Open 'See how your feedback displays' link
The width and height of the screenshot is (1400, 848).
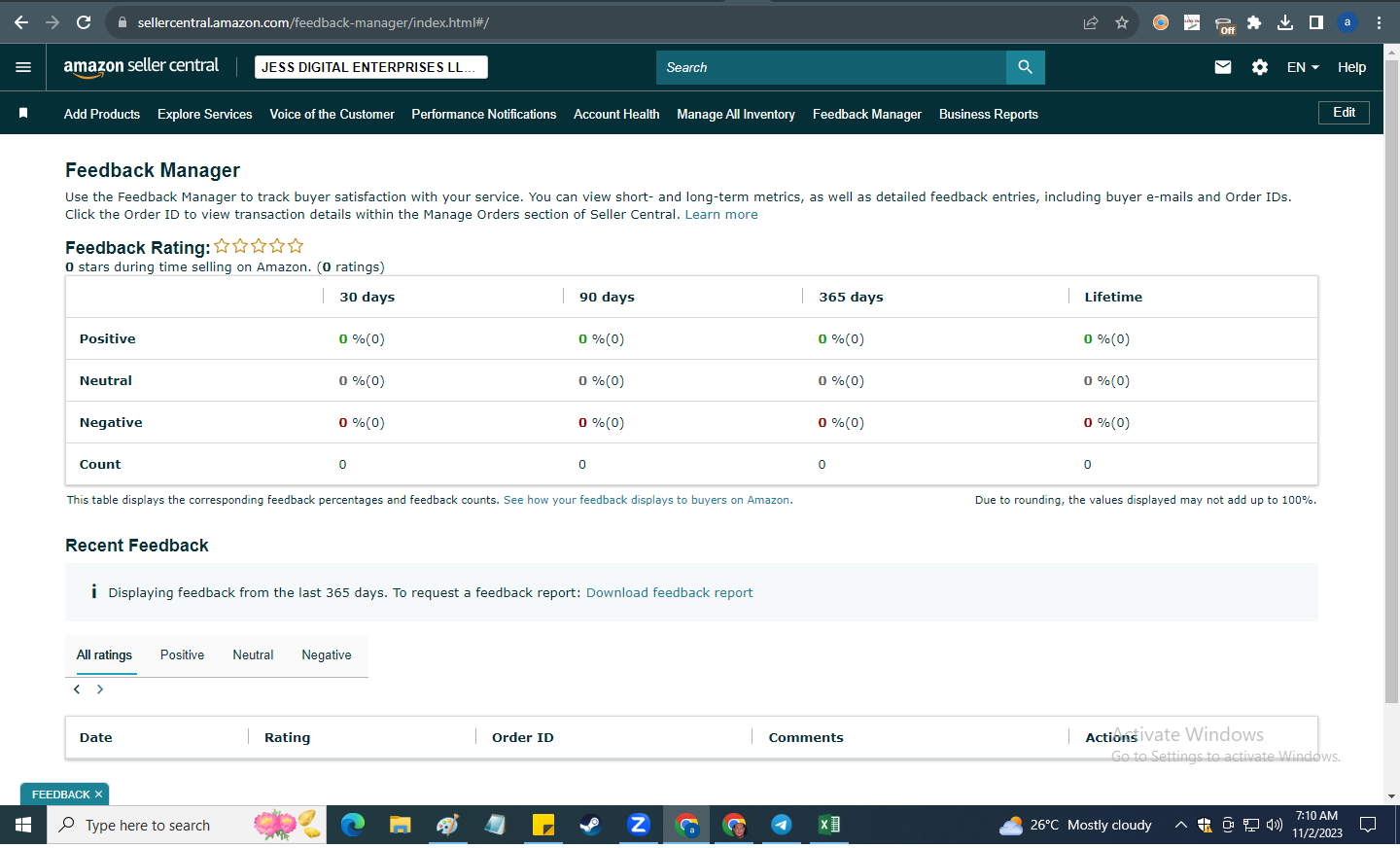coord(647,500)
